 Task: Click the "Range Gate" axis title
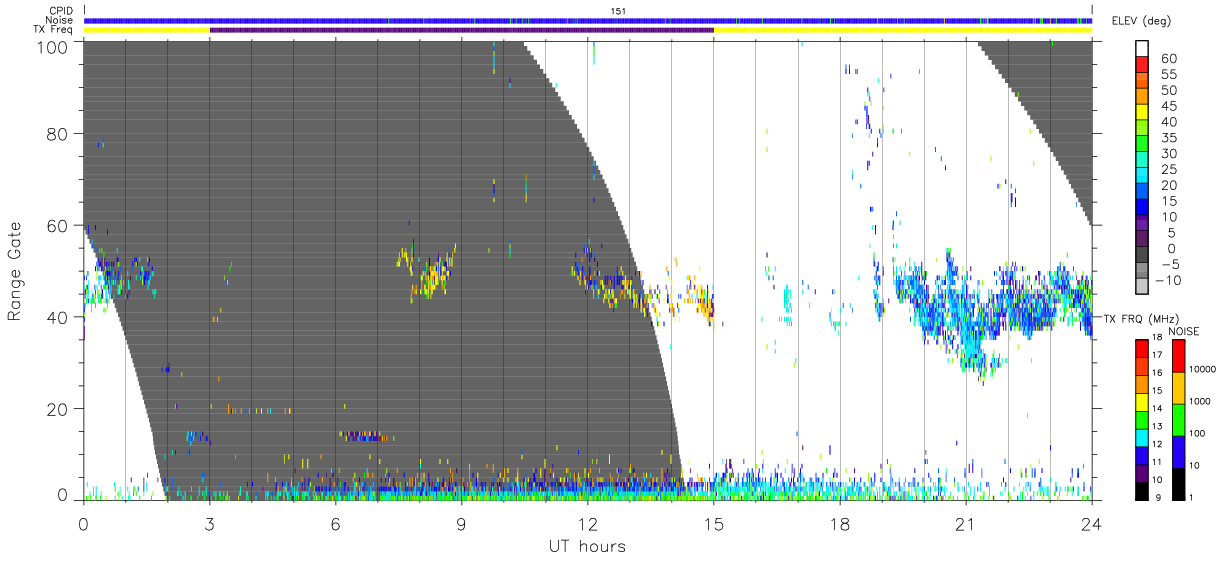click(x=15, y=270)
